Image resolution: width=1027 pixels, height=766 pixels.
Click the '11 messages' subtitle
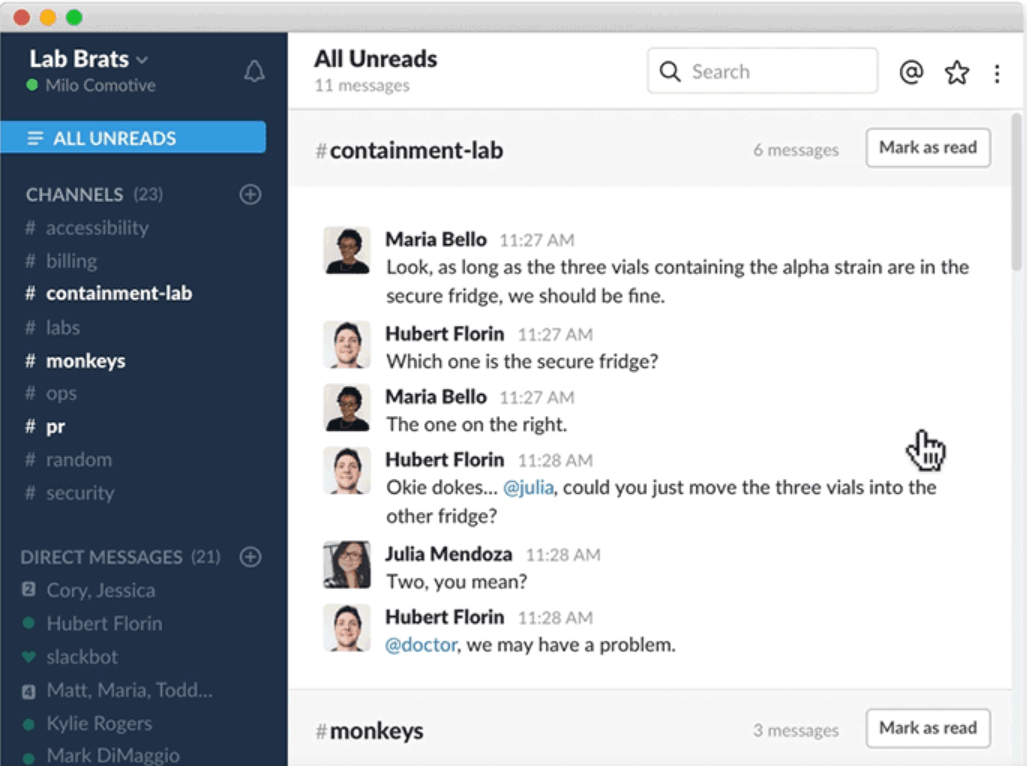(362, 86)
